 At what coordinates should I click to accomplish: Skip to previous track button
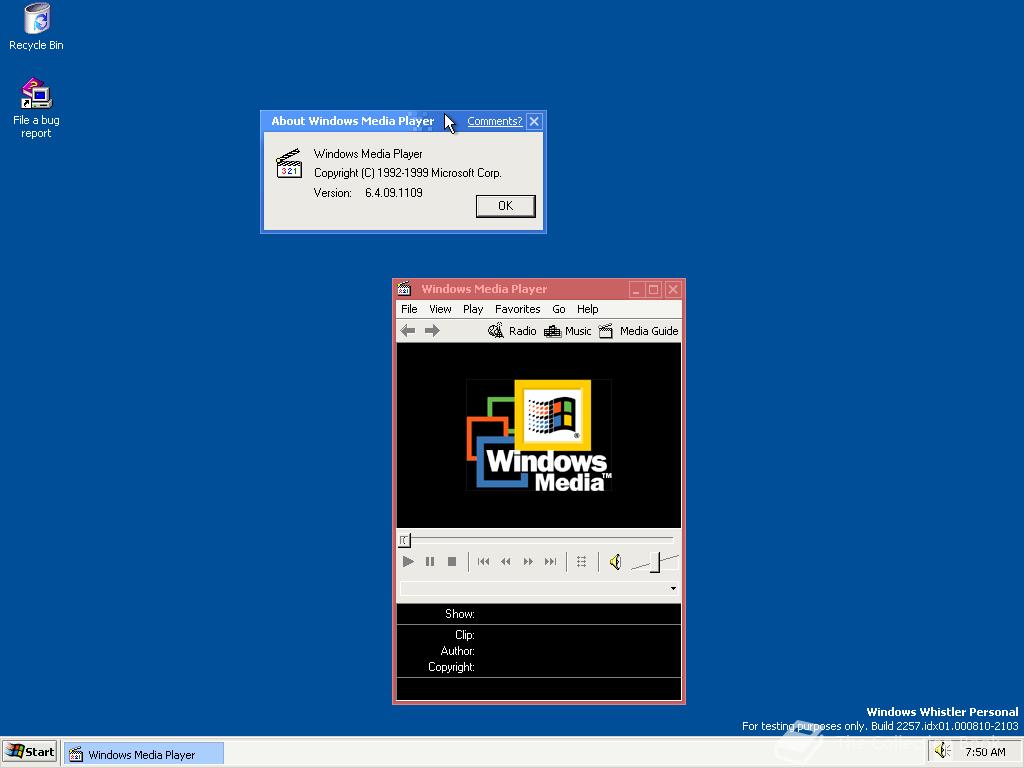click(x=483, y=562)
